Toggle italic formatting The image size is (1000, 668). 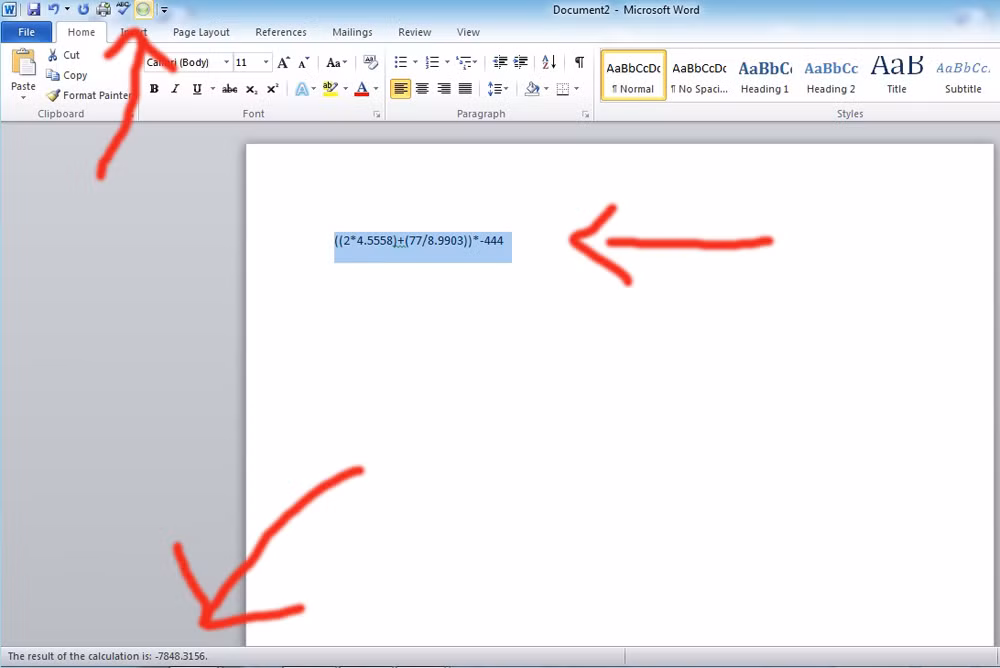[x=175, y=88]
